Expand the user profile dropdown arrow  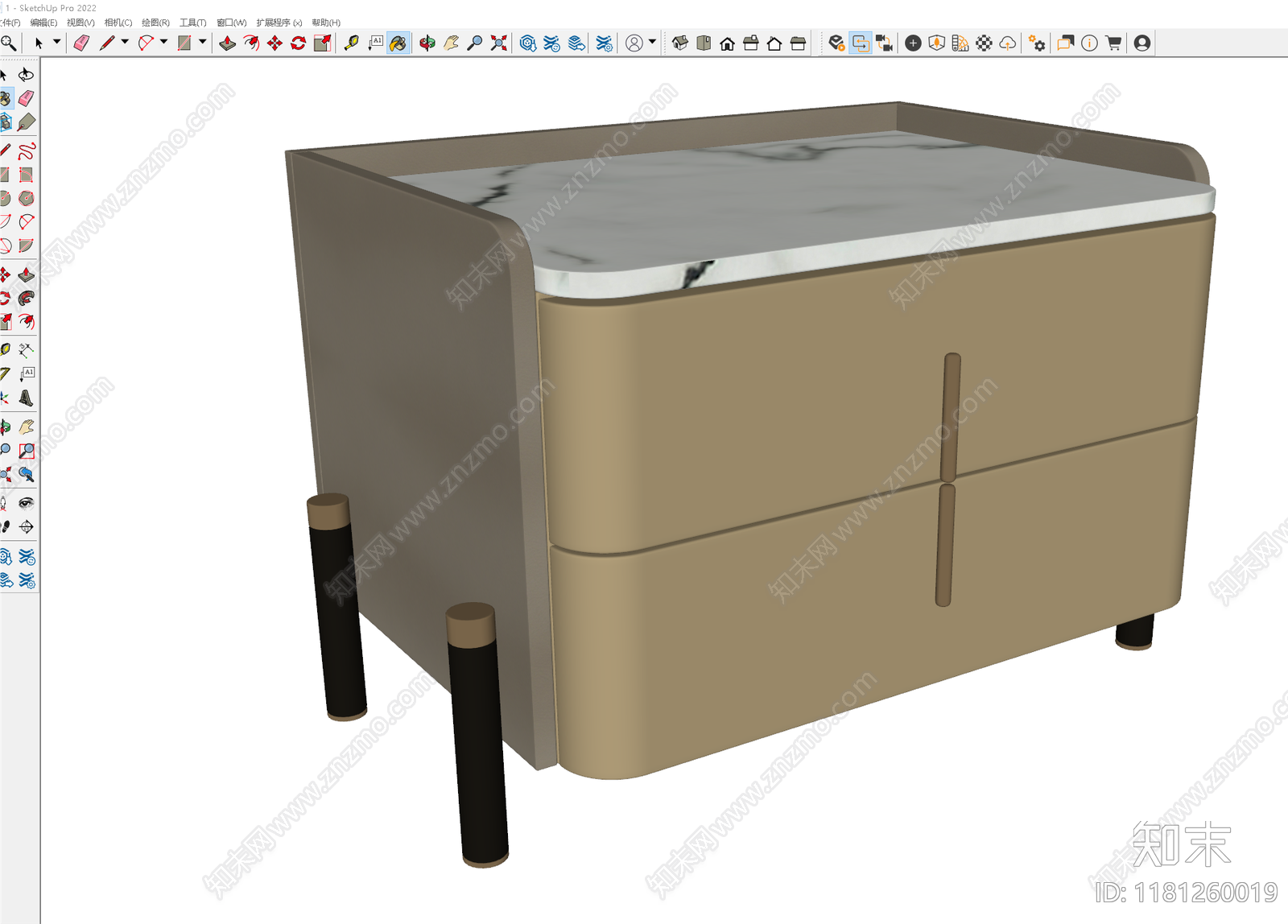(x=652, y=42)
